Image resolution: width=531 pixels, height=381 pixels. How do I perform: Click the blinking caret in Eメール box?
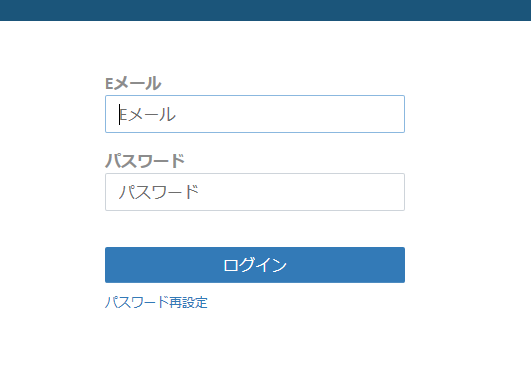[x=119, y=114]
